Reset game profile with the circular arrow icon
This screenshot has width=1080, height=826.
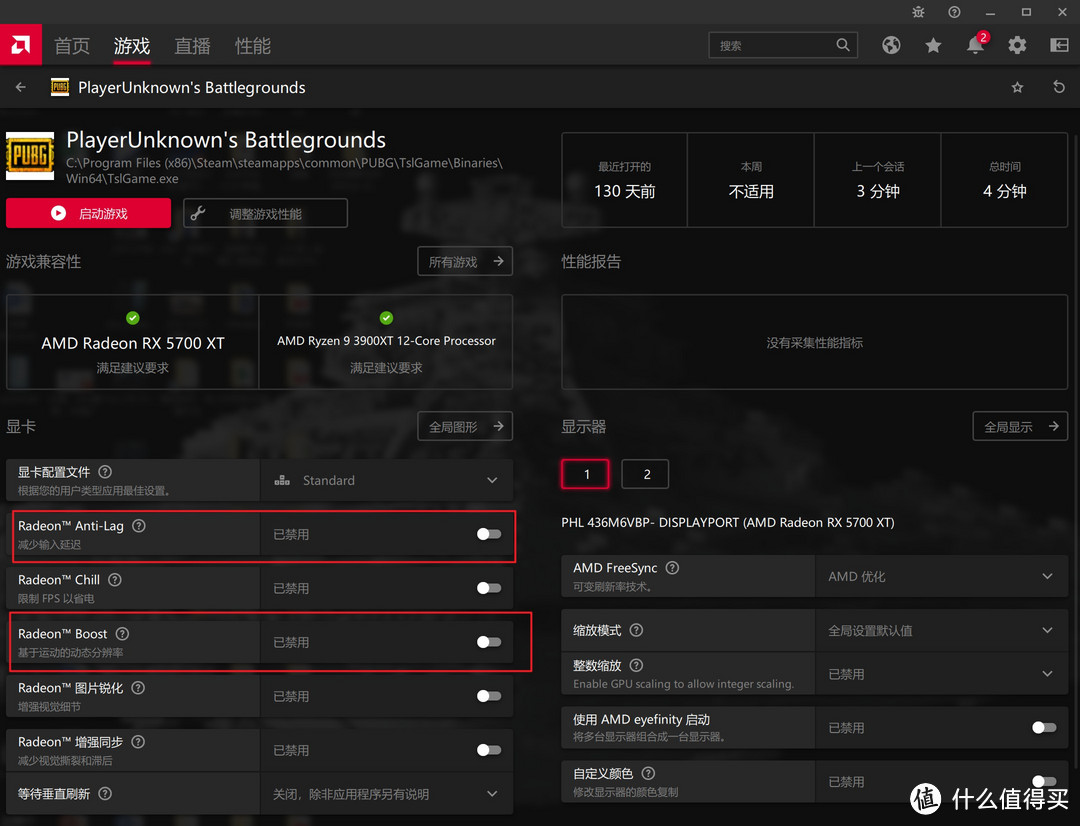click(1059, 87)
